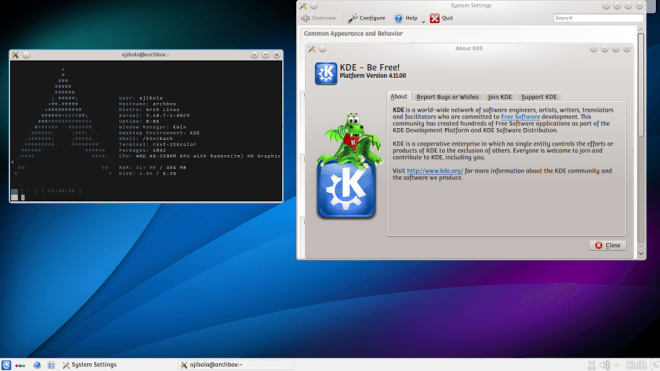Maximize the ajibola@archbox terminal window
660x371 pixels.
(265, 55)
